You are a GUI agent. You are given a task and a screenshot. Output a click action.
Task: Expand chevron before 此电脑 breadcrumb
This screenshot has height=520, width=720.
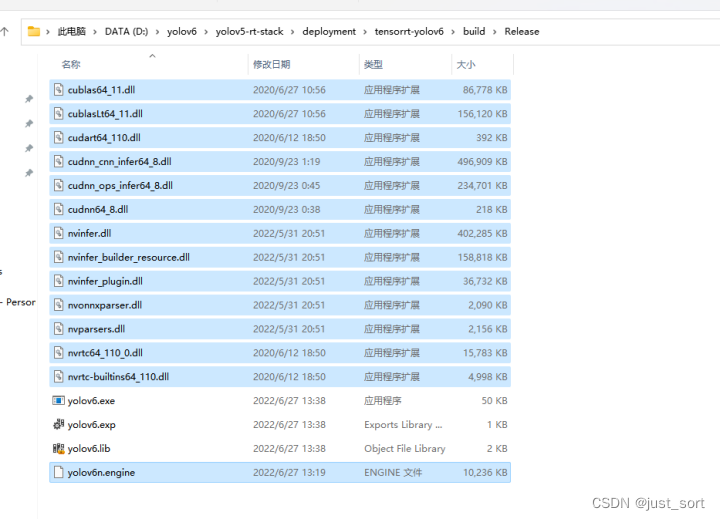point(48,32)
